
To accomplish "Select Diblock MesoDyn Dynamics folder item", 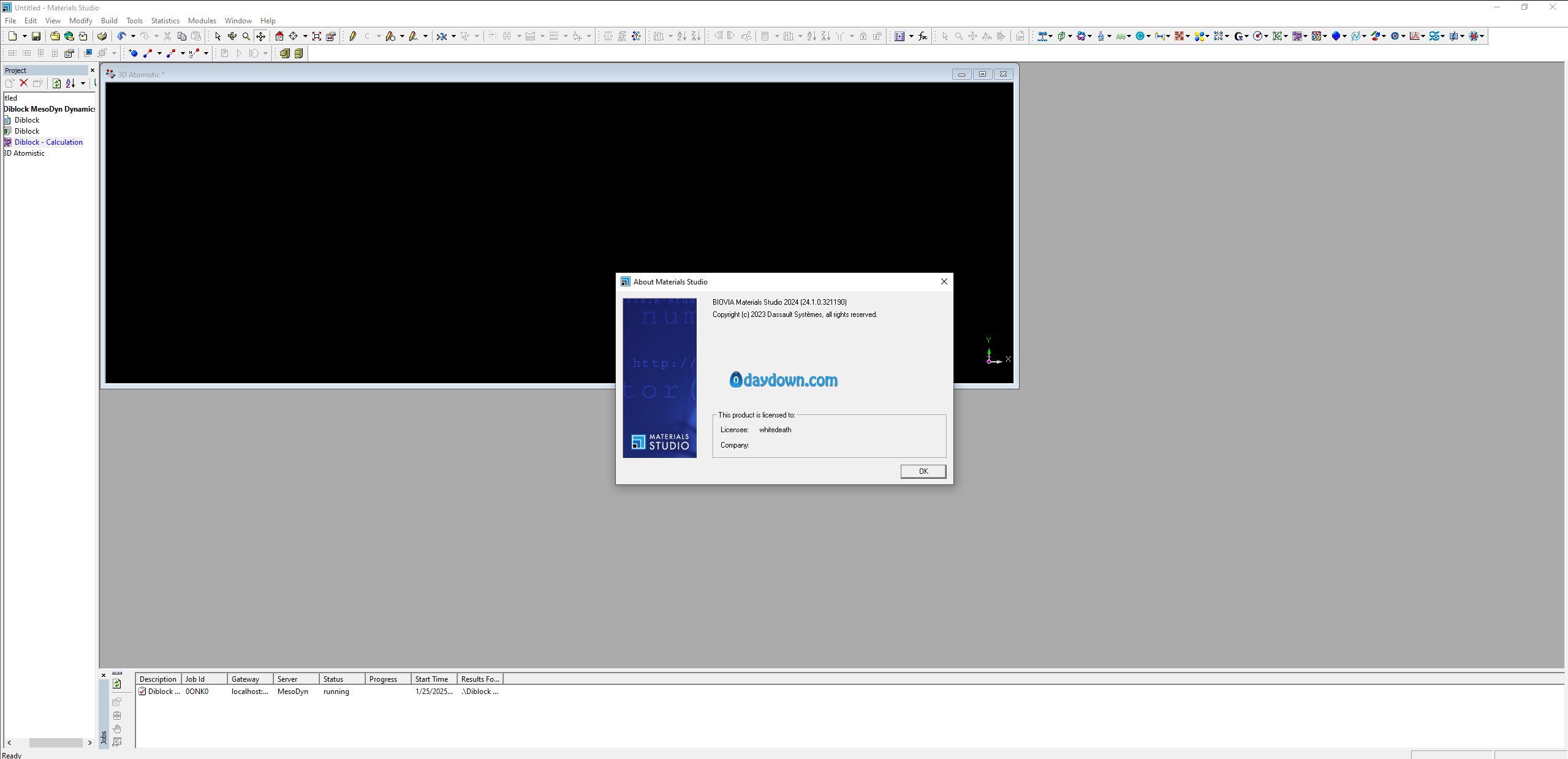I will click(50, 109).
